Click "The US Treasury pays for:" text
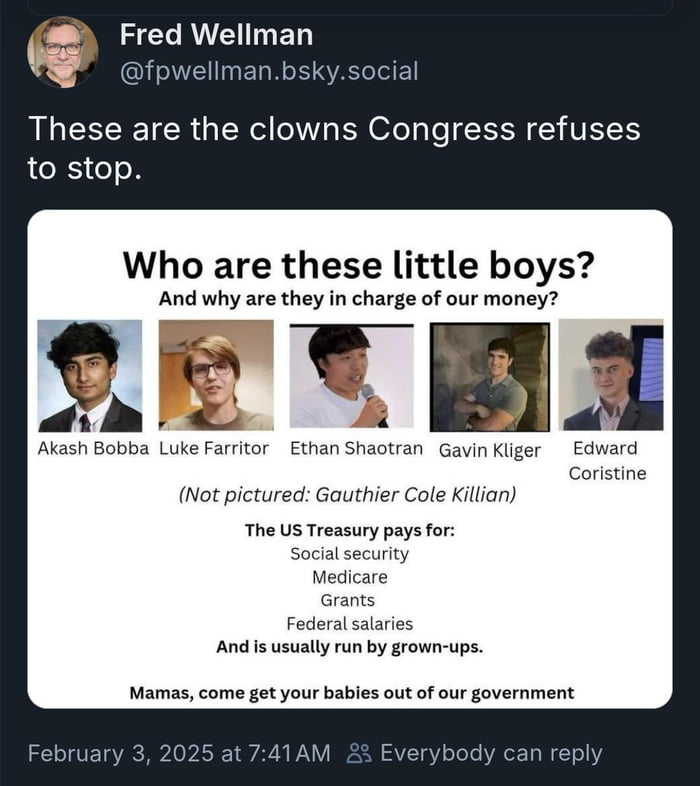 click(350, 530)
